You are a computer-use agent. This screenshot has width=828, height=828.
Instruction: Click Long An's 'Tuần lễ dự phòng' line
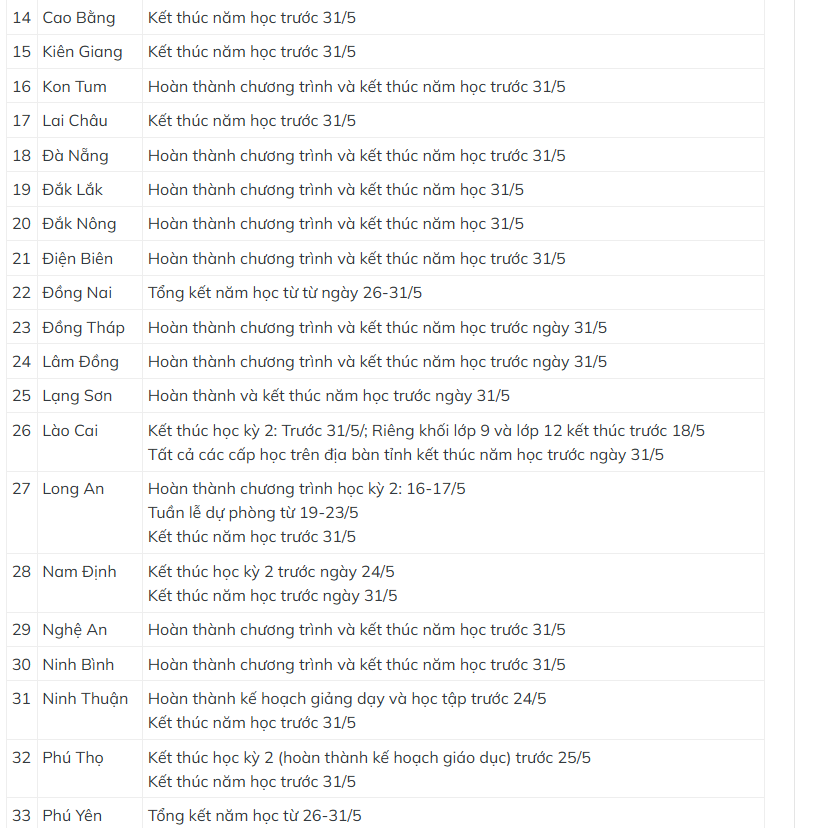pos(253,513)
